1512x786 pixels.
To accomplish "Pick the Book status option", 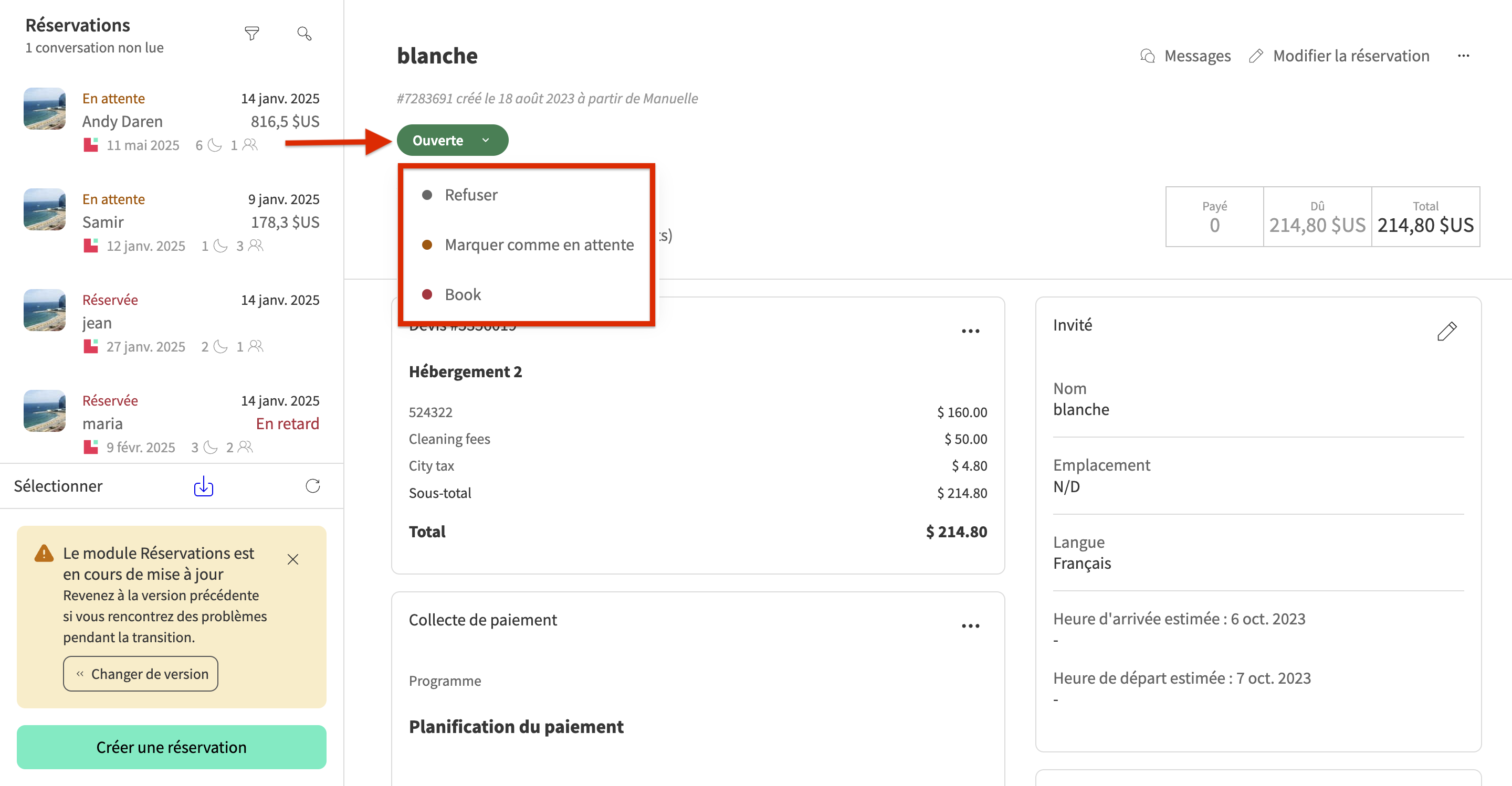I will click(x=463, y=294).
